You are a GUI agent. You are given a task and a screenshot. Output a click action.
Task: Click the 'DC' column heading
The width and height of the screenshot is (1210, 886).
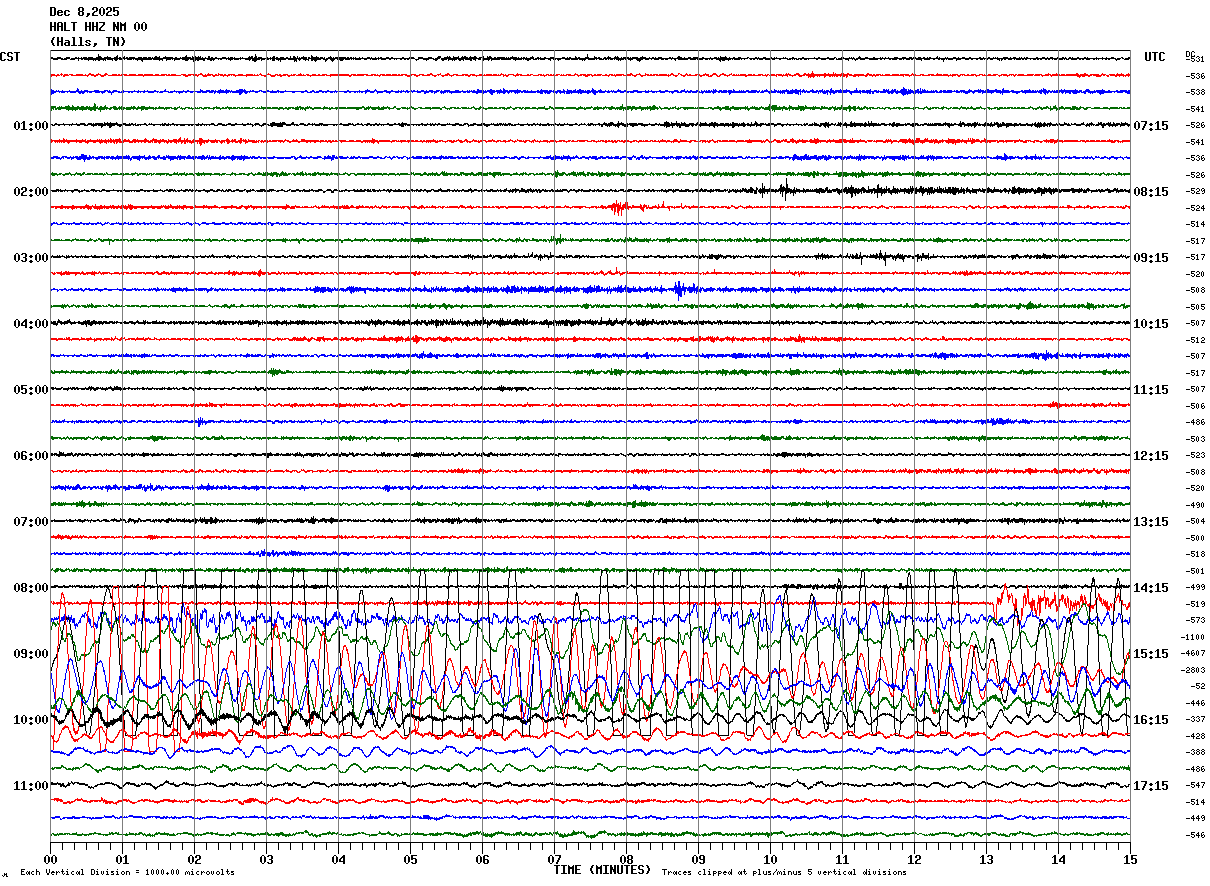(x=1190, y=54)
